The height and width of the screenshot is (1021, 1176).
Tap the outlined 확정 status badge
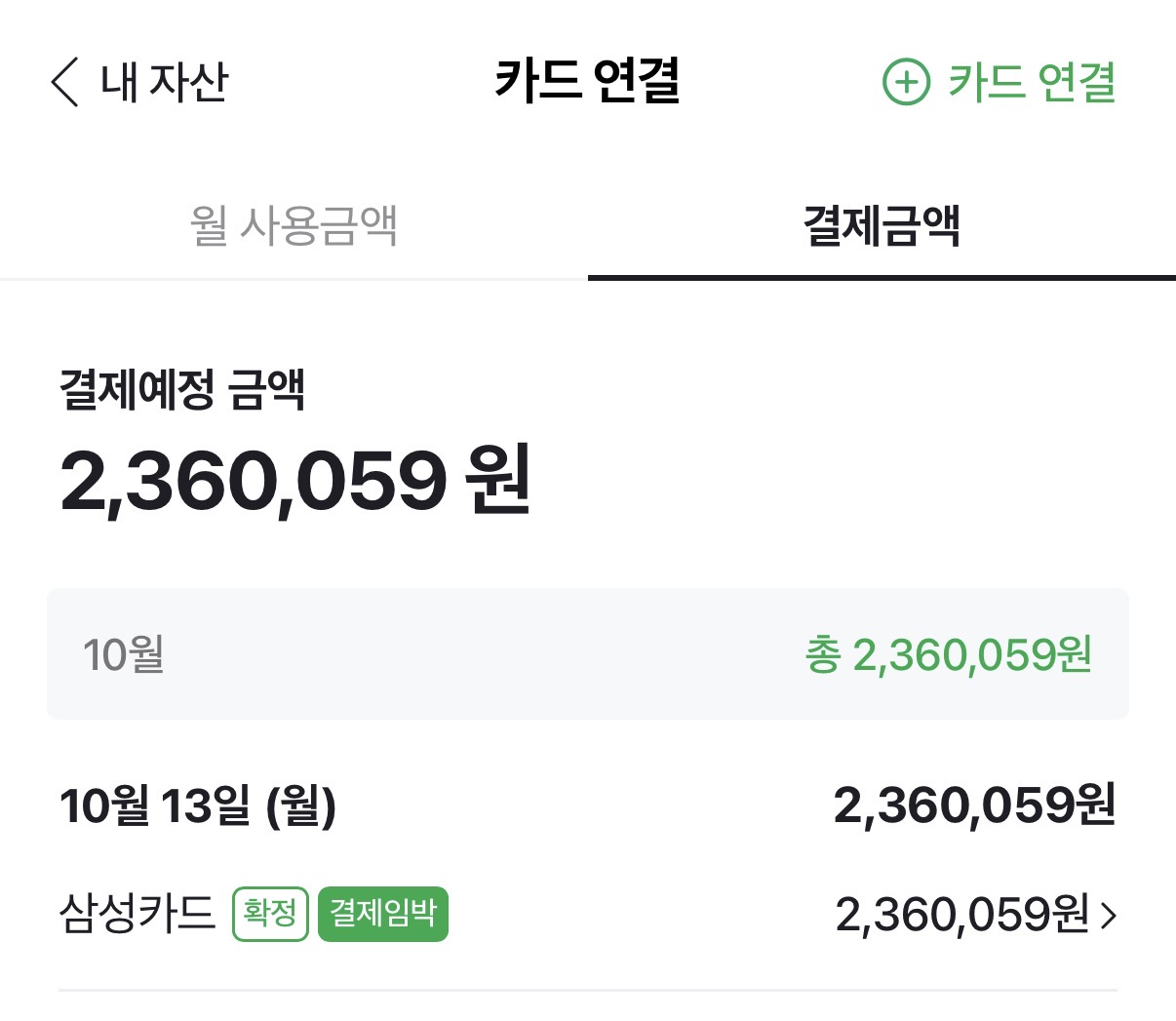(x=270, y=914)
